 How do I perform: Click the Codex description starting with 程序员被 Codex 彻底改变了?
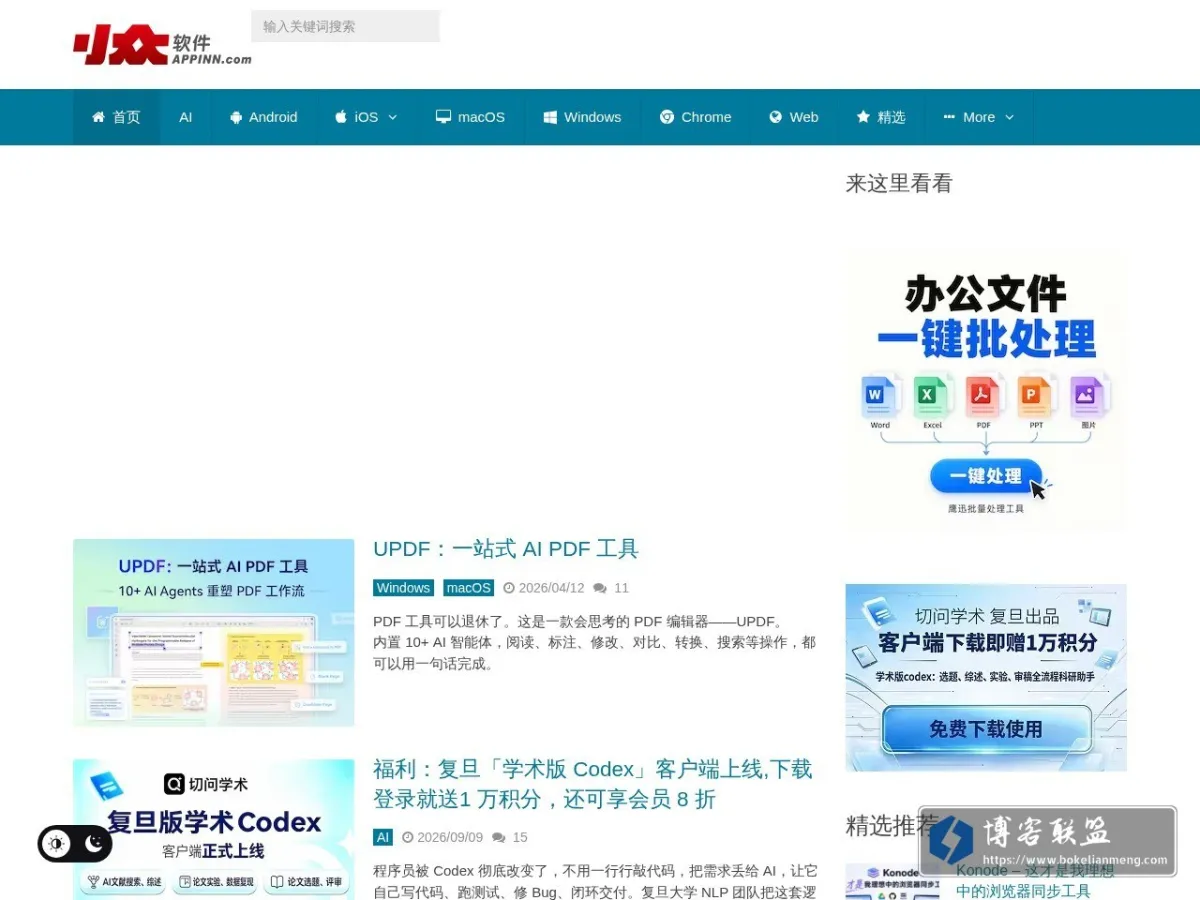pyautogui.click(x=595, y=881)
